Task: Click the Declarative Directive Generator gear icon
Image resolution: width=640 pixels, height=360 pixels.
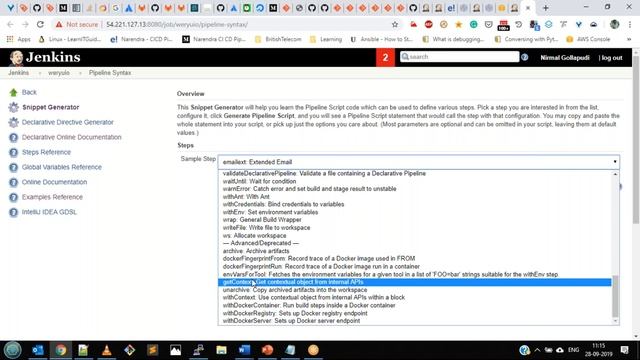Action: [x=13, y=122]
